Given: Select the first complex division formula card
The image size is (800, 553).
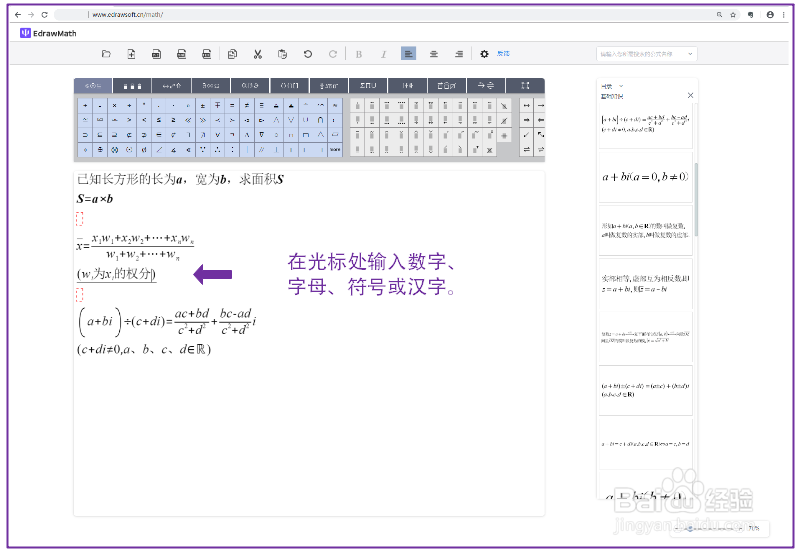Looking at the screenshot, I should coord(645,124).
